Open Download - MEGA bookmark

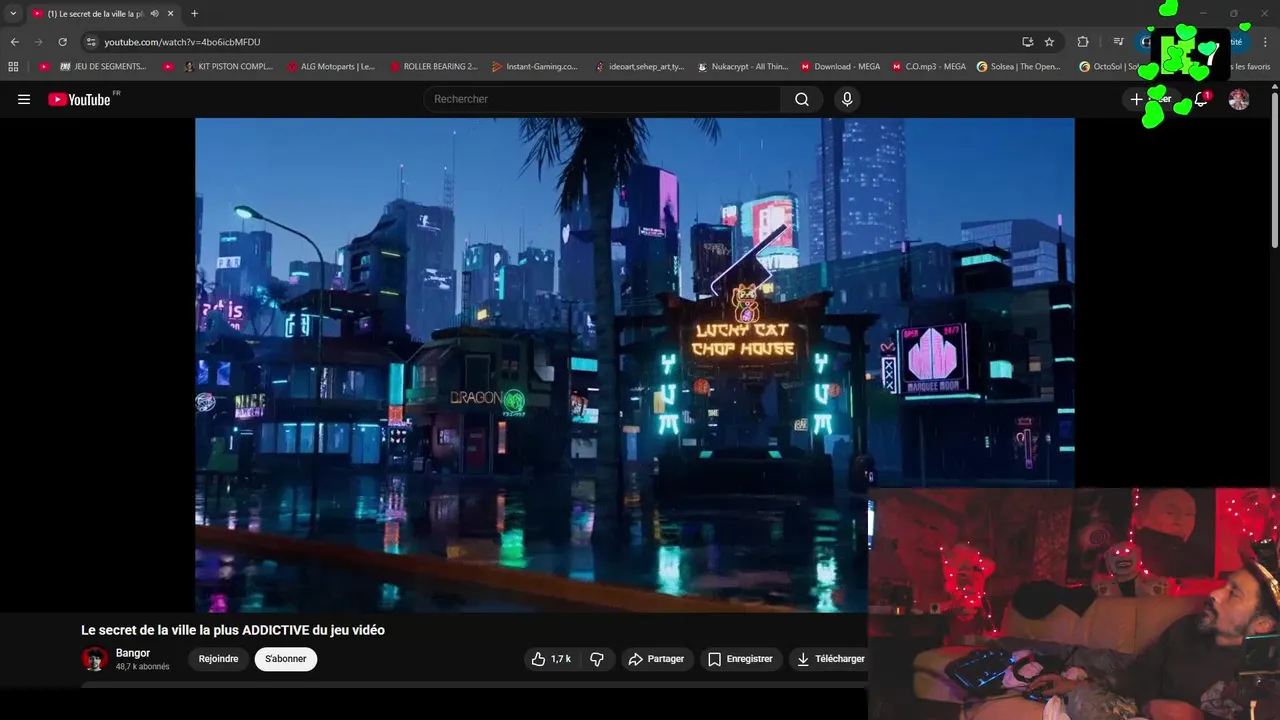coord(840,67)
